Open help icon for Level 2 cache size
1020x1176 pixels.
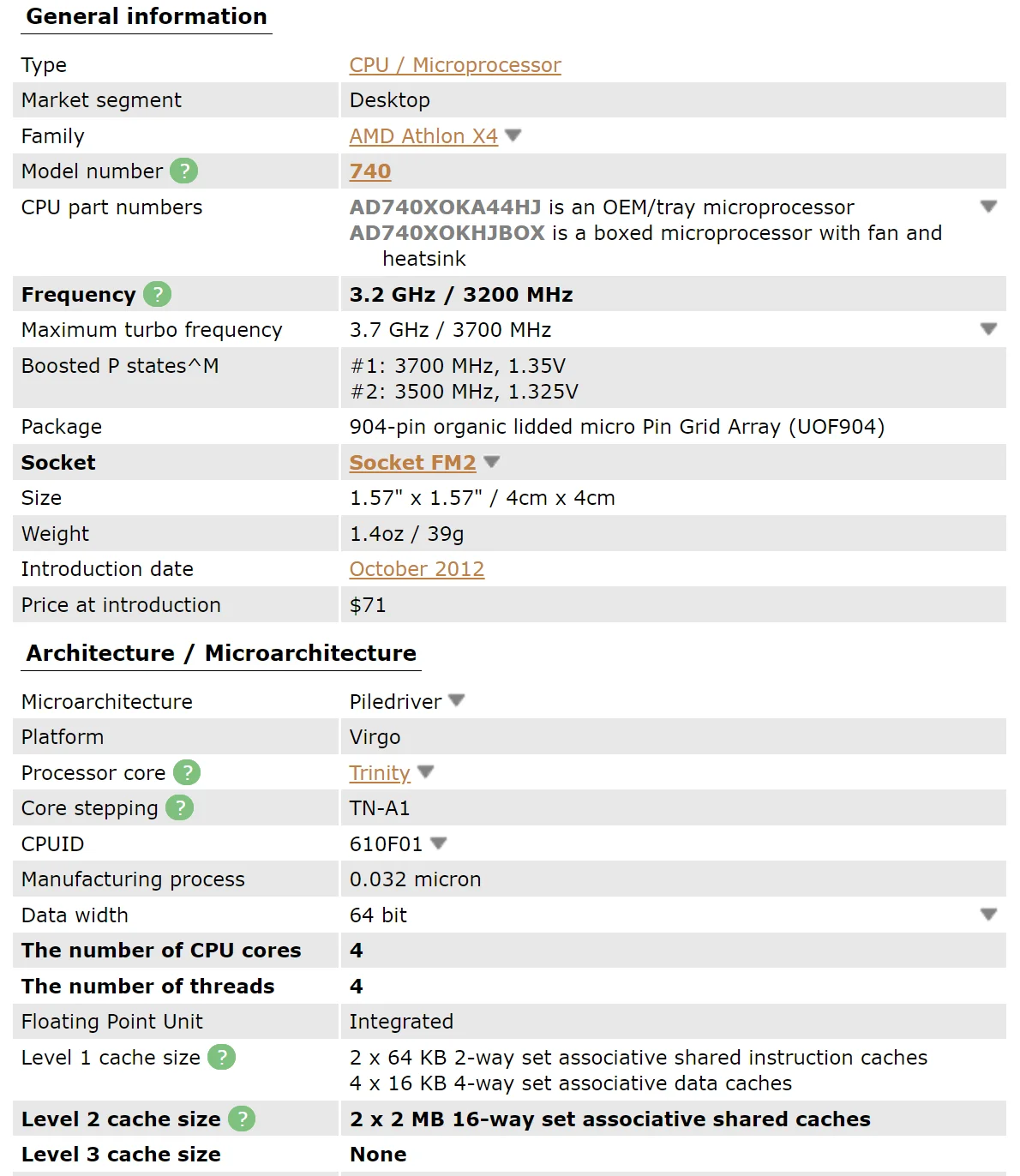pyautogui.click(x=242, y=1119)
